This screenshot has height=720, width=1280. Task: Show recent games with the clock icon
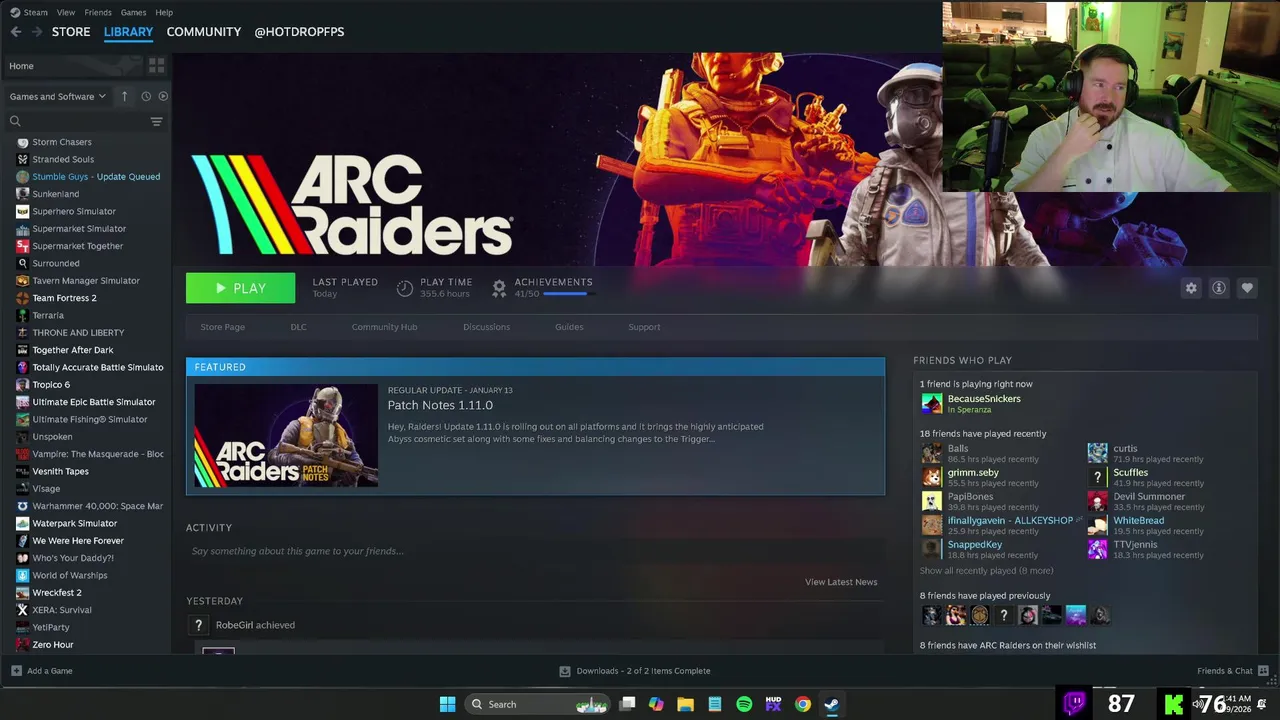146,96
